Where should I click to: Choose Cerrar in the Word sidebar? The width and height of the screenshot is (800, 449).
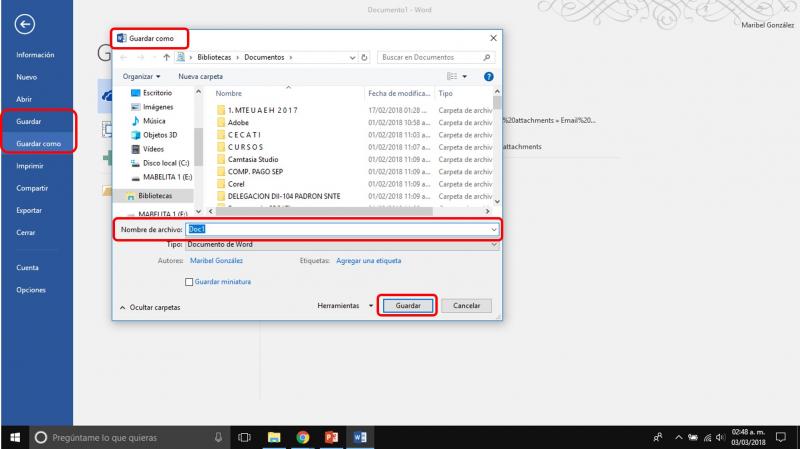(x=26, y=233)
